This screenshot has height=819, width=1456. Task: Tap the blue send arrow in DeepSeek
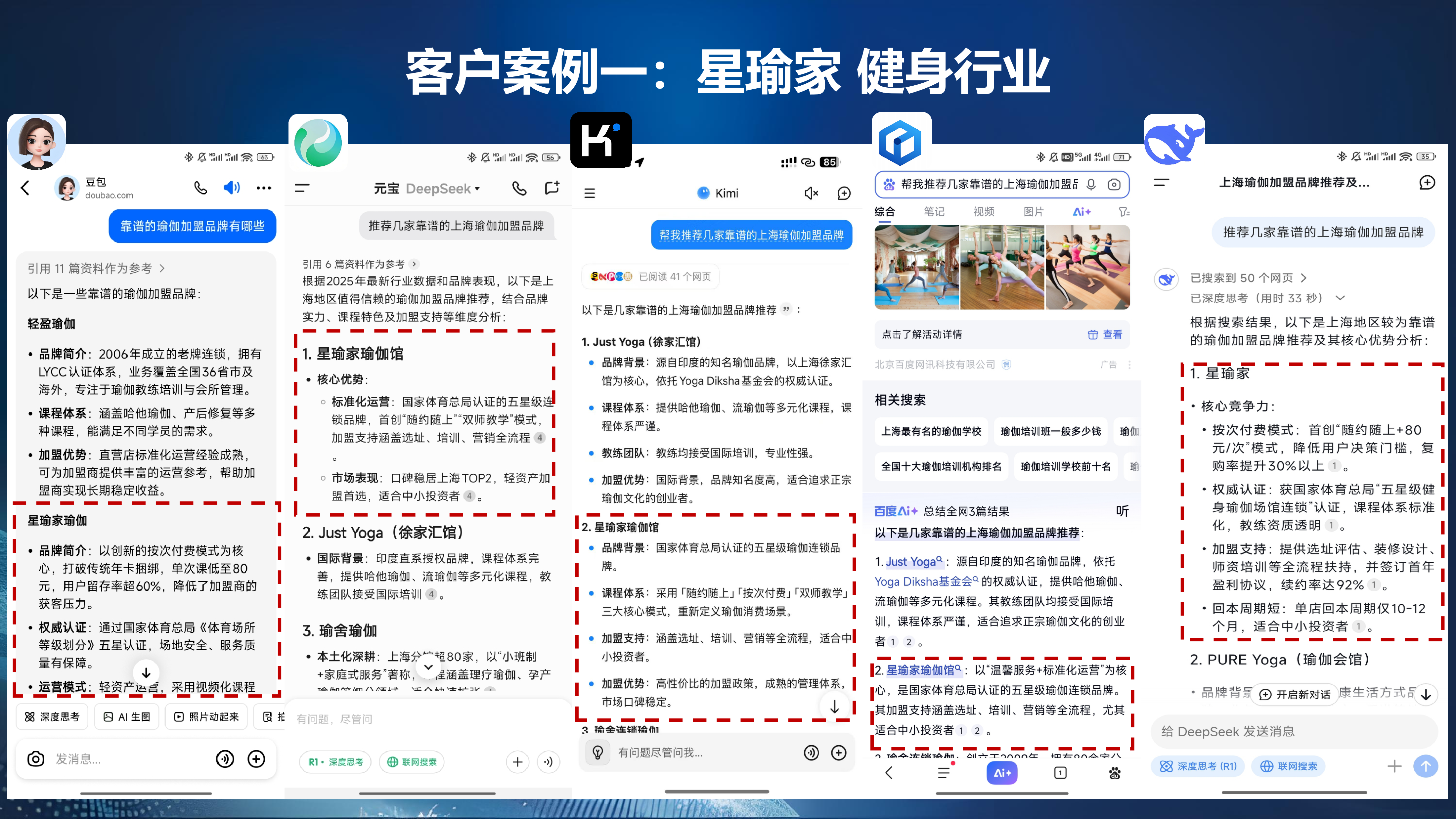click(1426, 766)
